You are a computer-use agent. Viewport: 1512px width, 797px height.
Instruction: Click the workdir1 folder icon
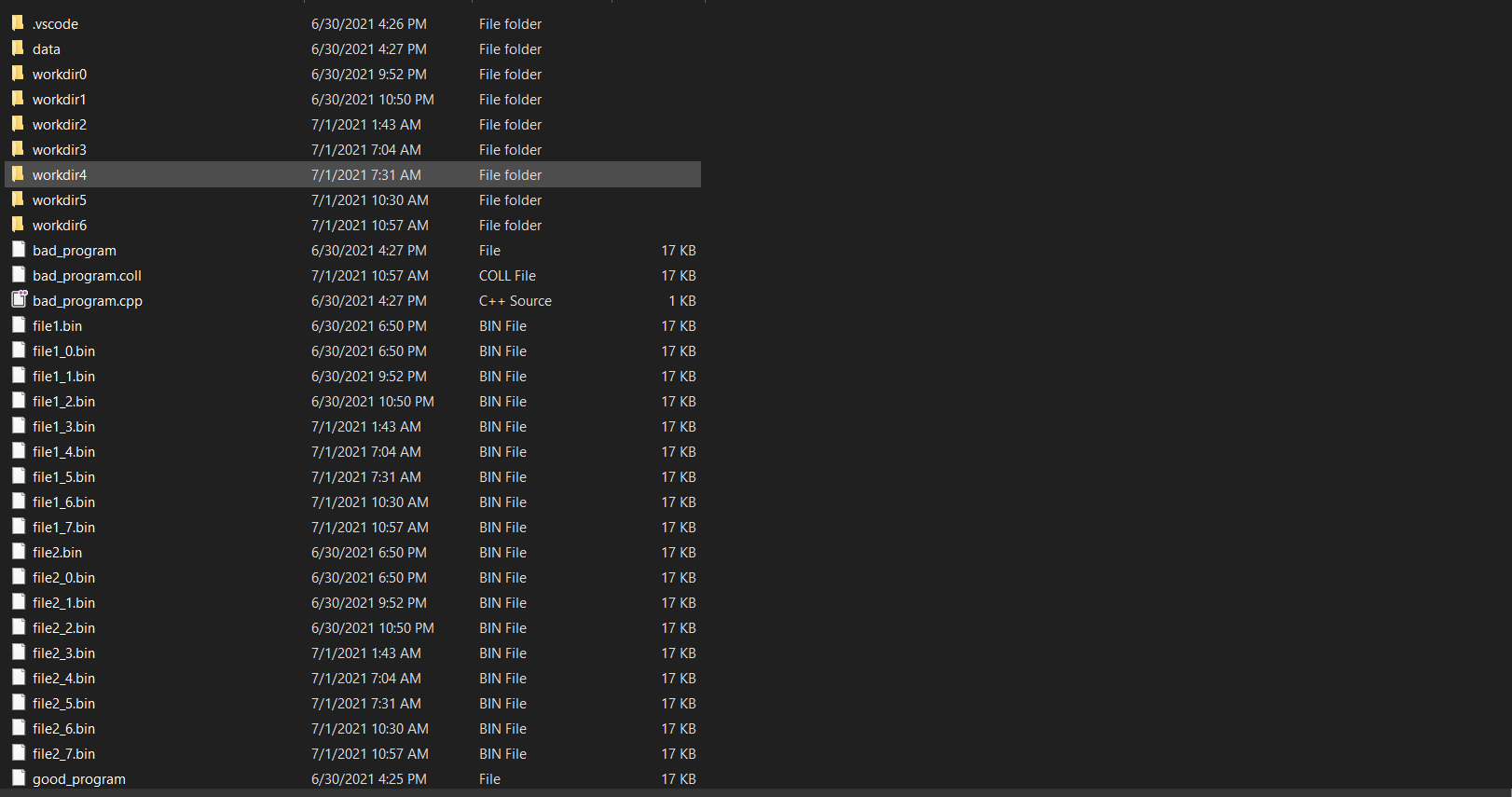pos(18,98)
